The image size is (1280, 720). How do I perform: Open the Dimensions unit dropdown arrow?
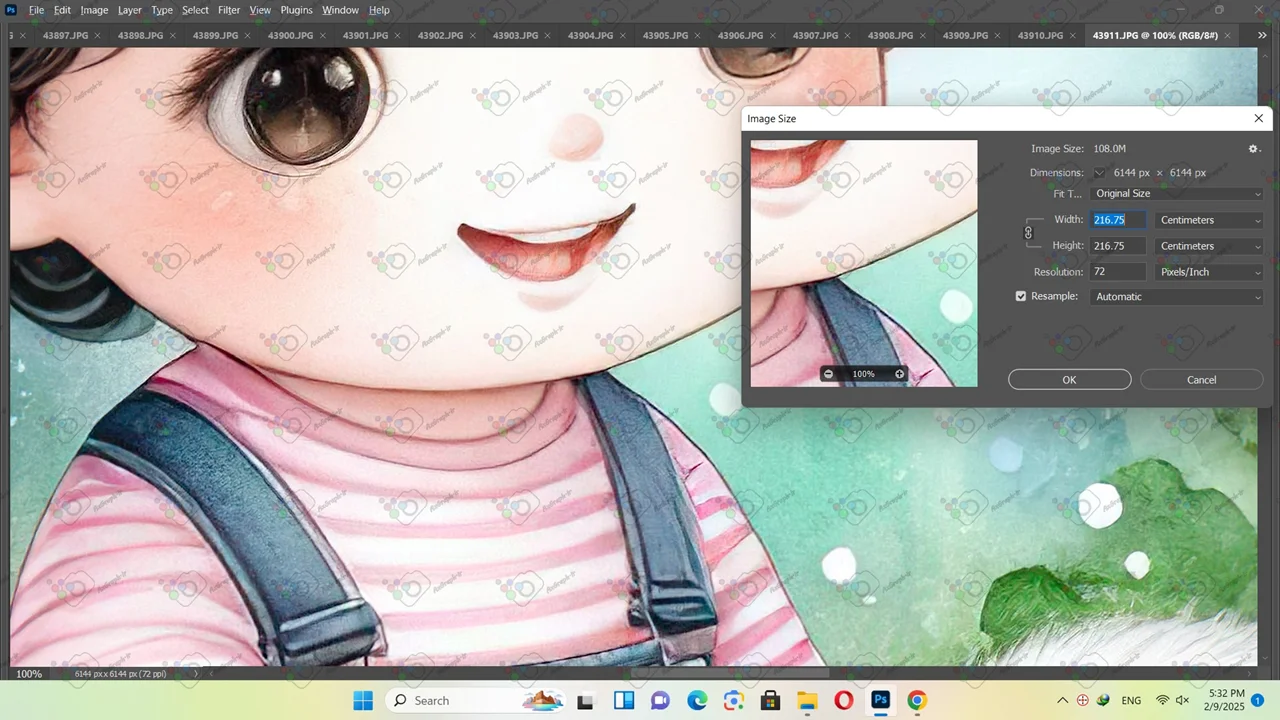tap(1099, 173)
